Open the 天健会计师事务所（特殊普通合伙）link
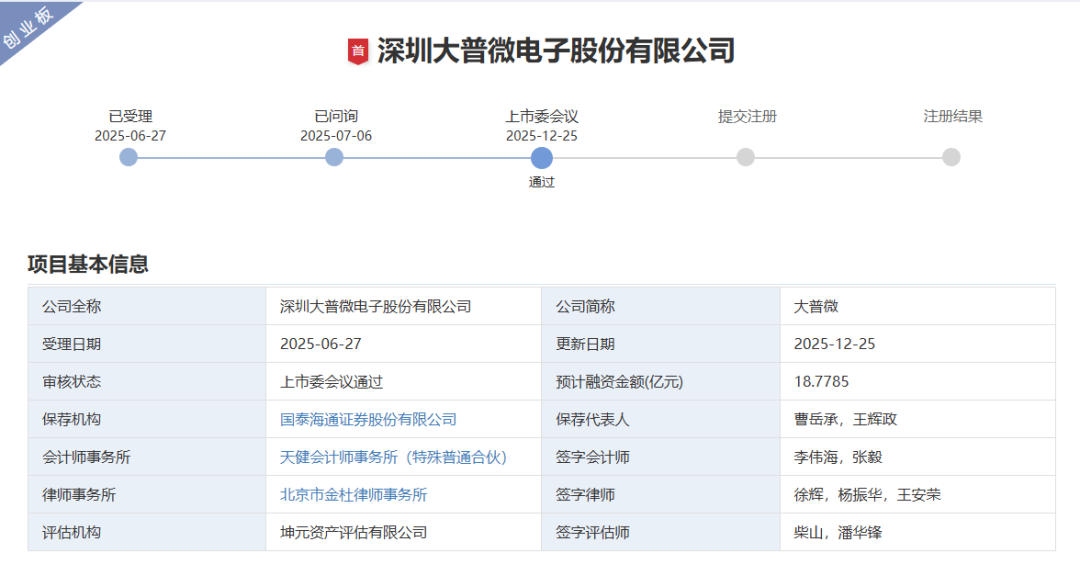Viewport: 1080px width, 587px height. click(x=393, y=457)
